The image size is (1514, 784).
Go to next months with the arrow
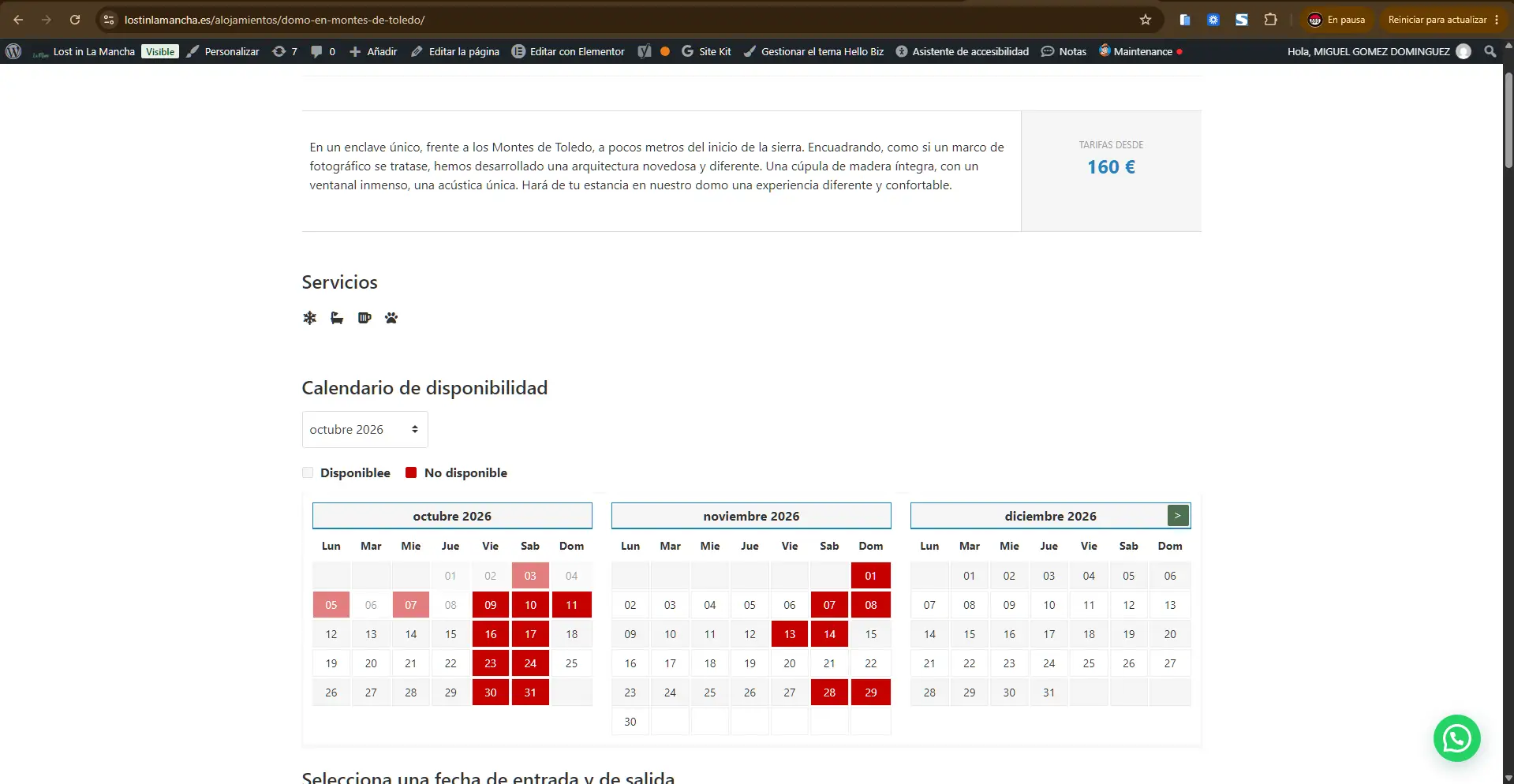click(1177, 516)
